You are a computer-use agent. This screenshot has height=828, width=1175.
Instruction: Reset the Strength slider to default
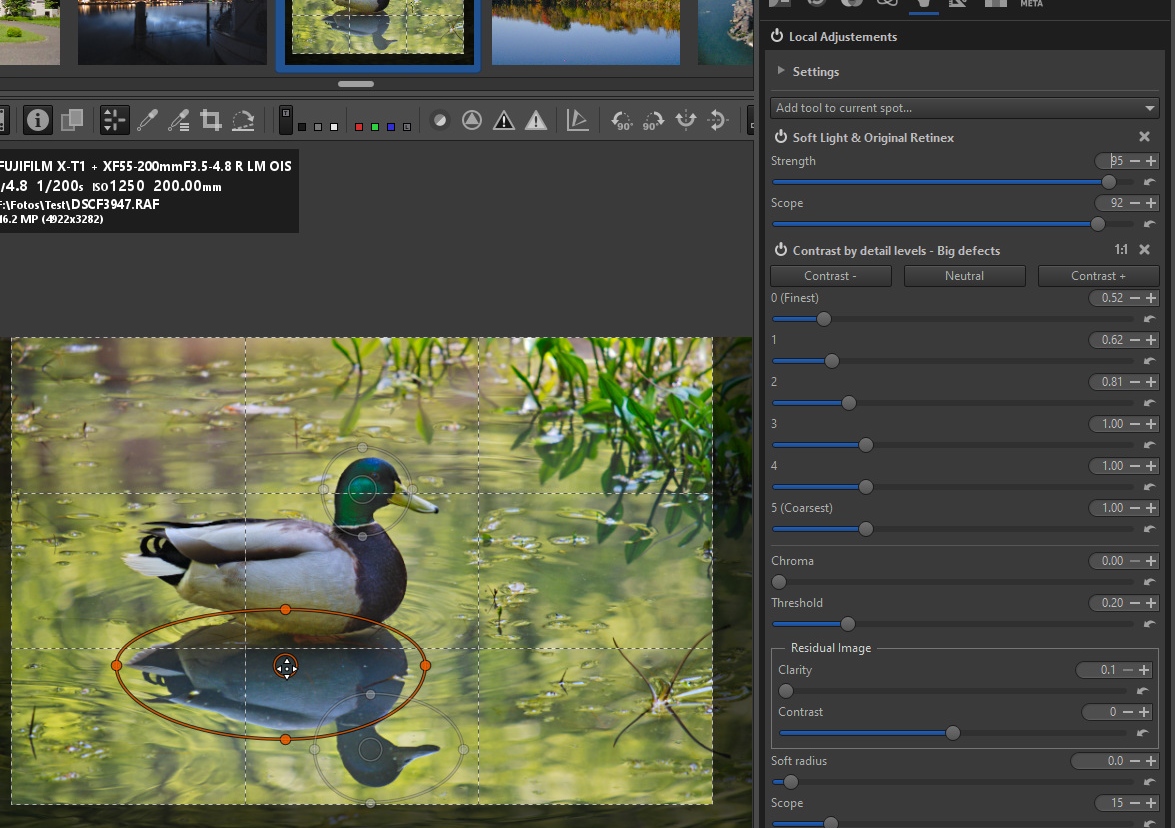coord(1150,182)
